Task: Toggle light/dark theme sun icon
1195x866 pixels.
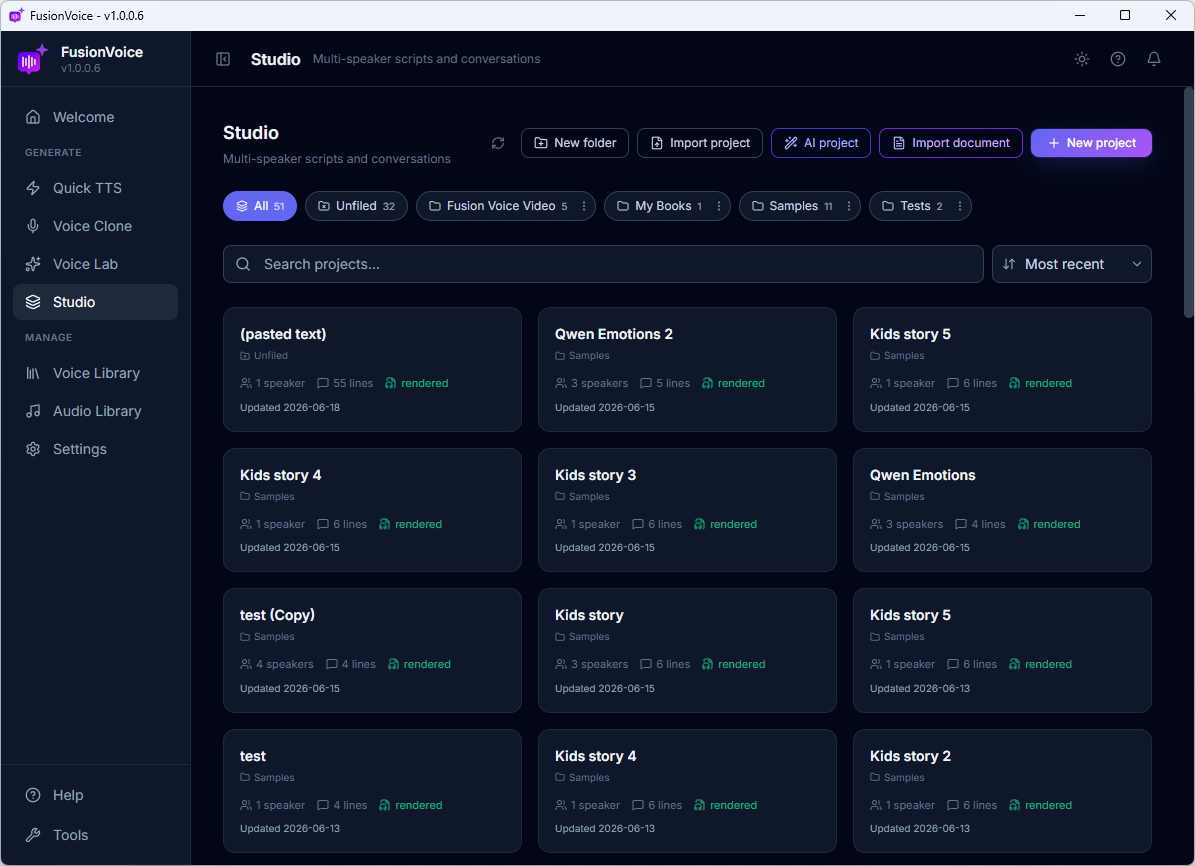Action: pyautogui.click(x=1081, y=59)
